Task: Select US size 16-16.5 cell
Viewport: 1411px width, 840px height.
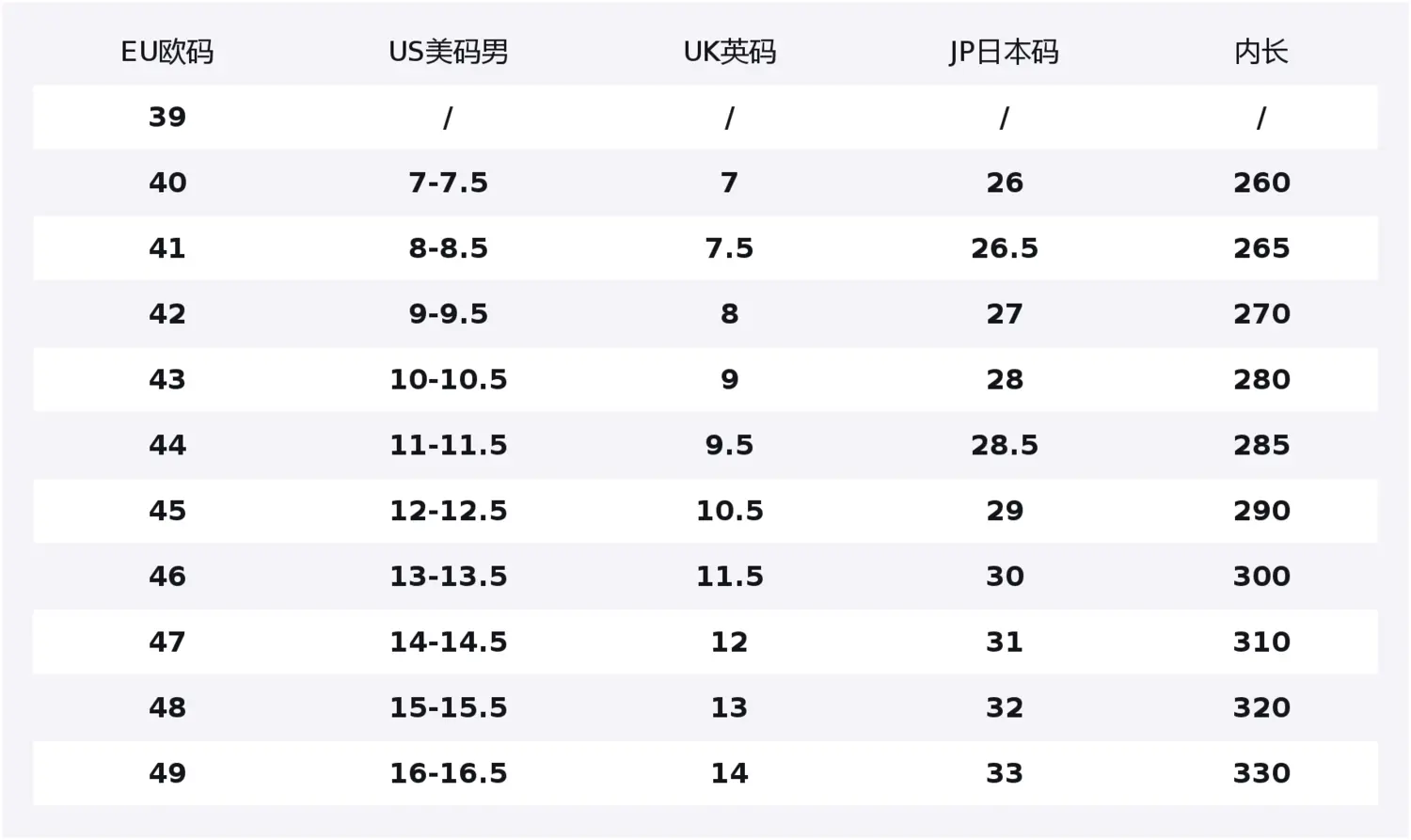Action: click(448, 773)
